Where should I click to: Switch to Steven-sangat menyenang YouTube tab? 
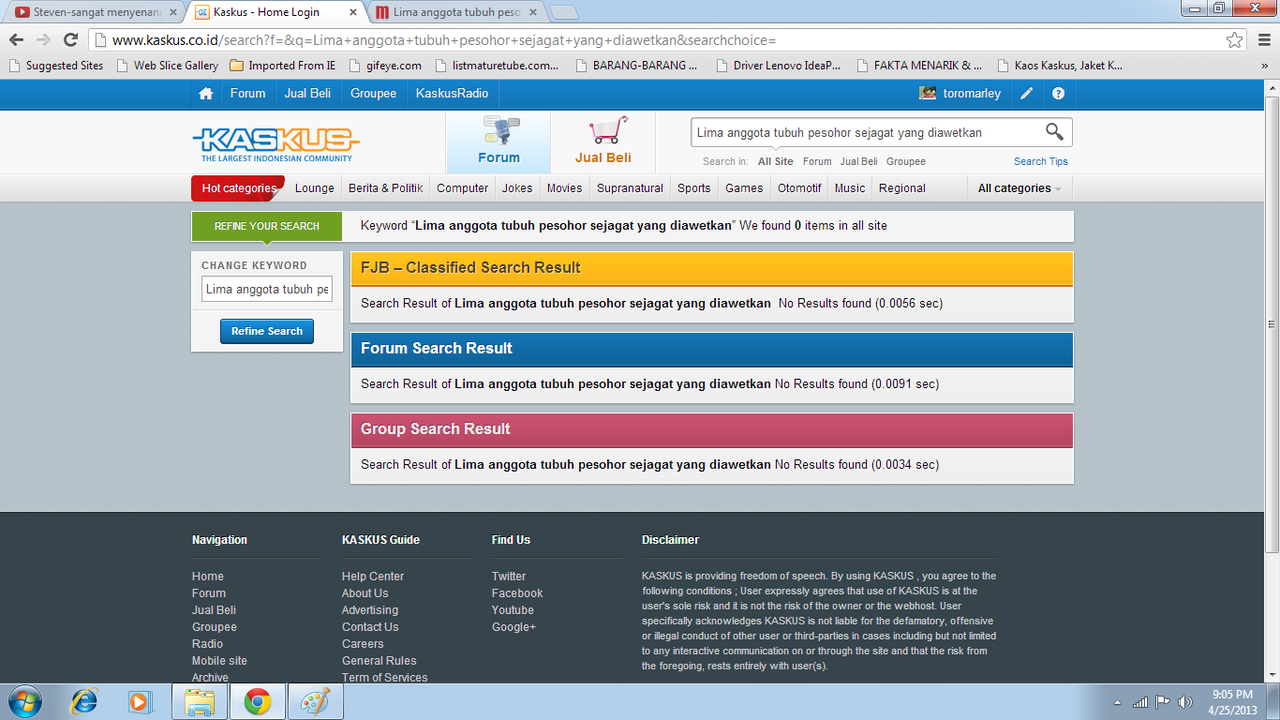pos(95,12)
